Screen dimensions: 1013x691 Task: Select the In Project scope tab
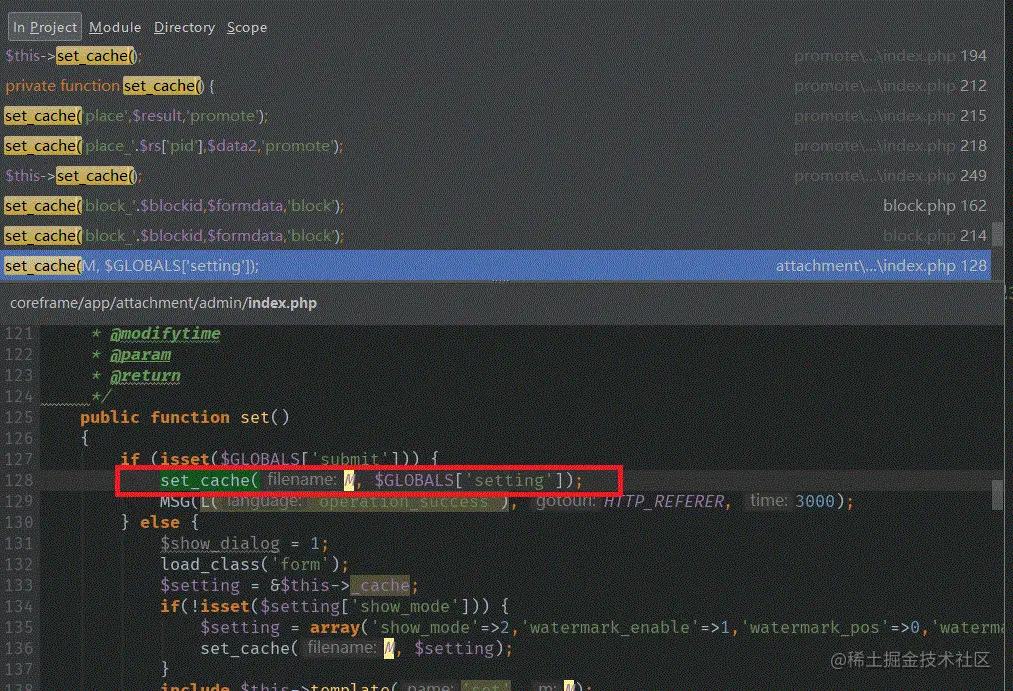45,27
